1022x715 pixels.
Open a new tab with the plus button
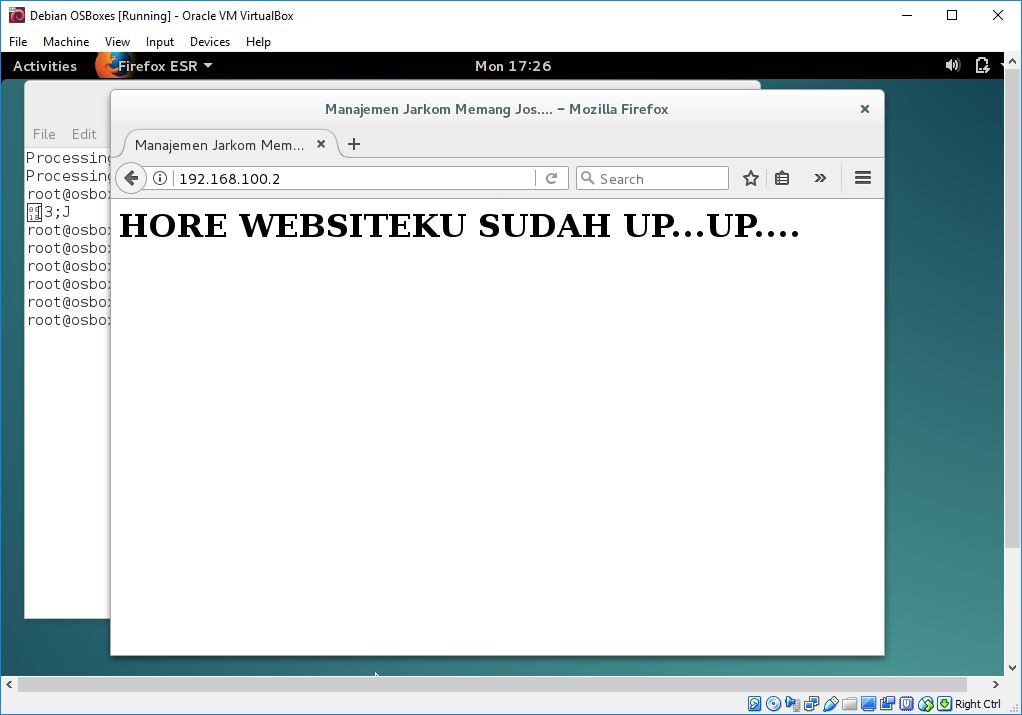[x=353, y=144]
